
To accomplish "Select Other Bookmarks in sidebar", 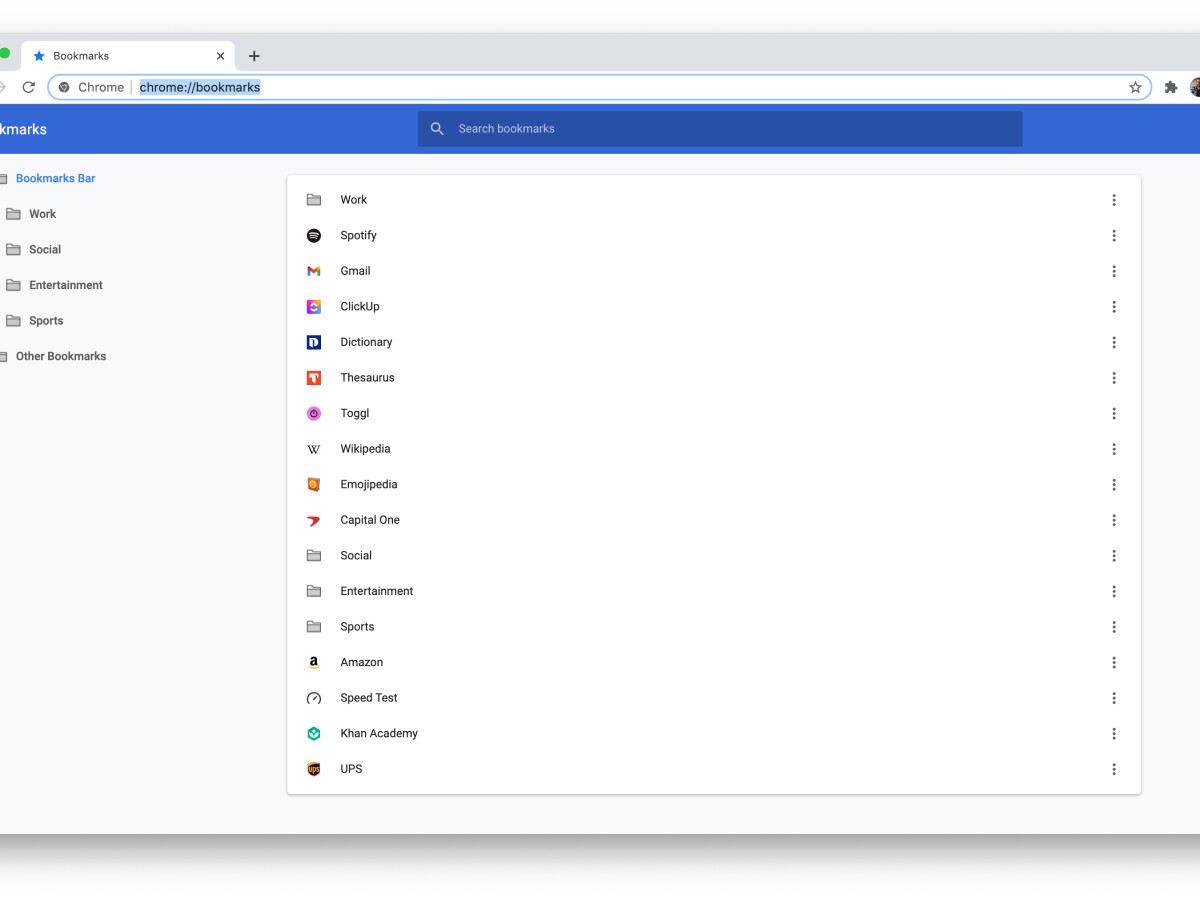I will coord(60,356).
